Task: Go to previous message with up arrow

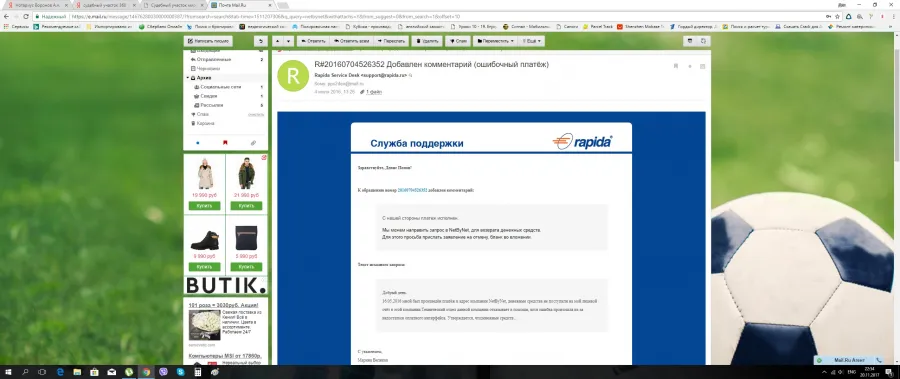Action: tap(277, 41)
